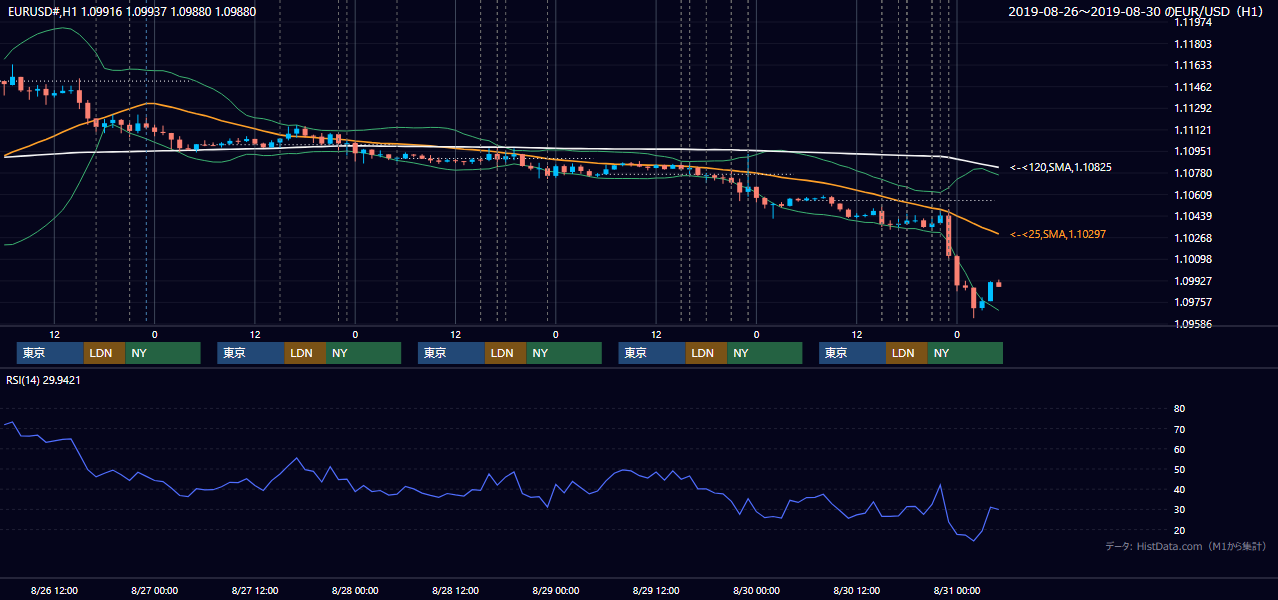Click price axis value 1.09757
The width and height of the screenshot is (1278, 600).
[x=1193, y=302]
